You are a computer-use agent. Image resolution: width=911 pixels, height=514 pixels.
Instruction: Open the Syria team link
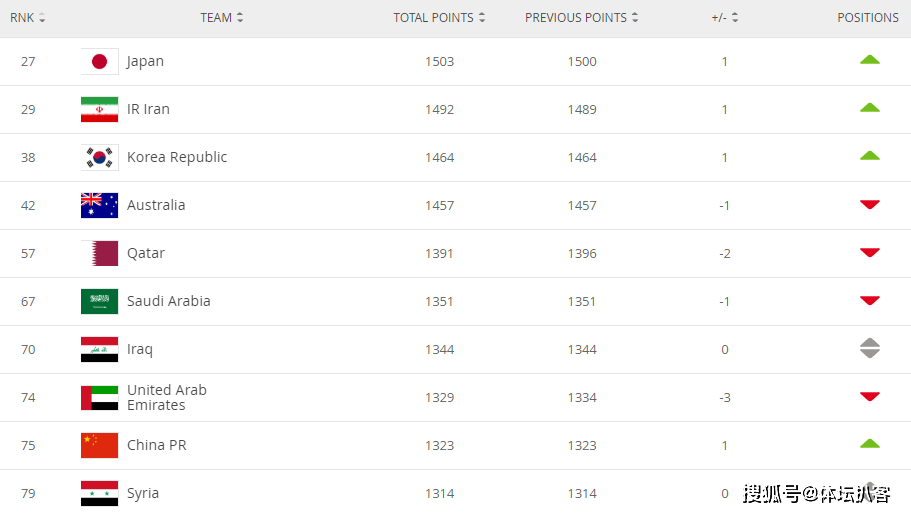tap(143, 494)
